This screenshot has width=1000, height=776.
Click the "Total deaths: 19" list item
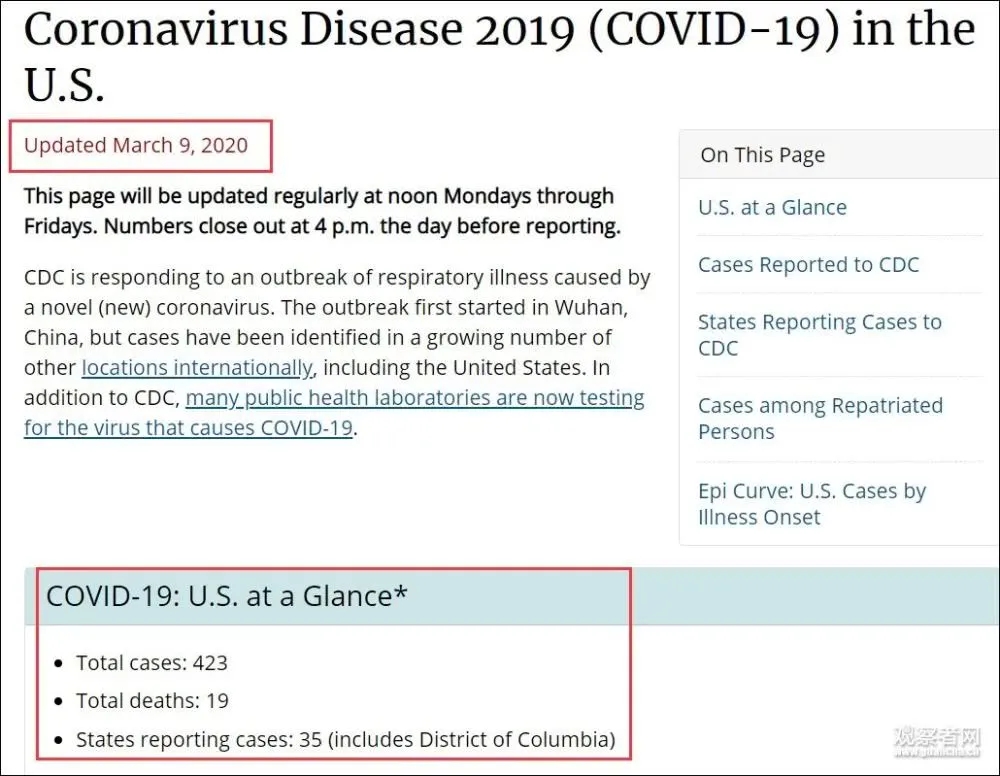152,701
